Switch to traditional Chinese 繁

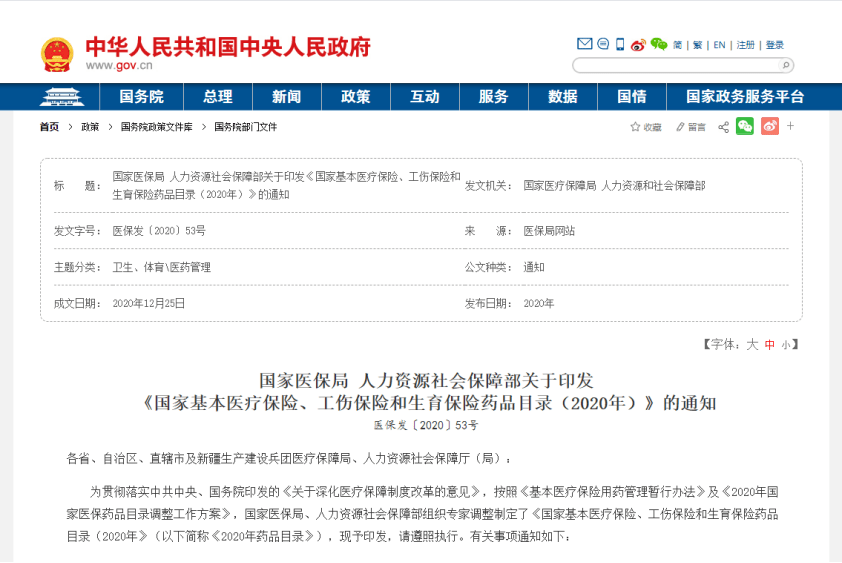click(698, 45)
